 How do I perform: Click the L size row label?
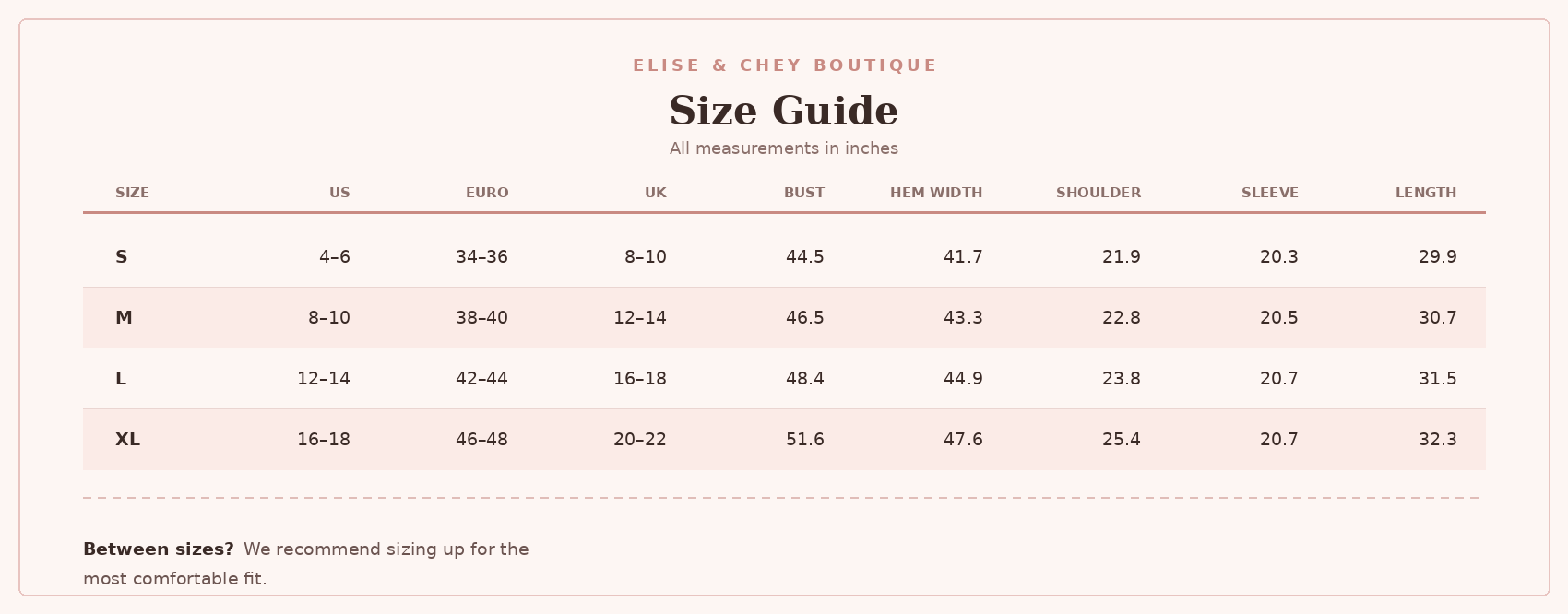coord(120,379)
